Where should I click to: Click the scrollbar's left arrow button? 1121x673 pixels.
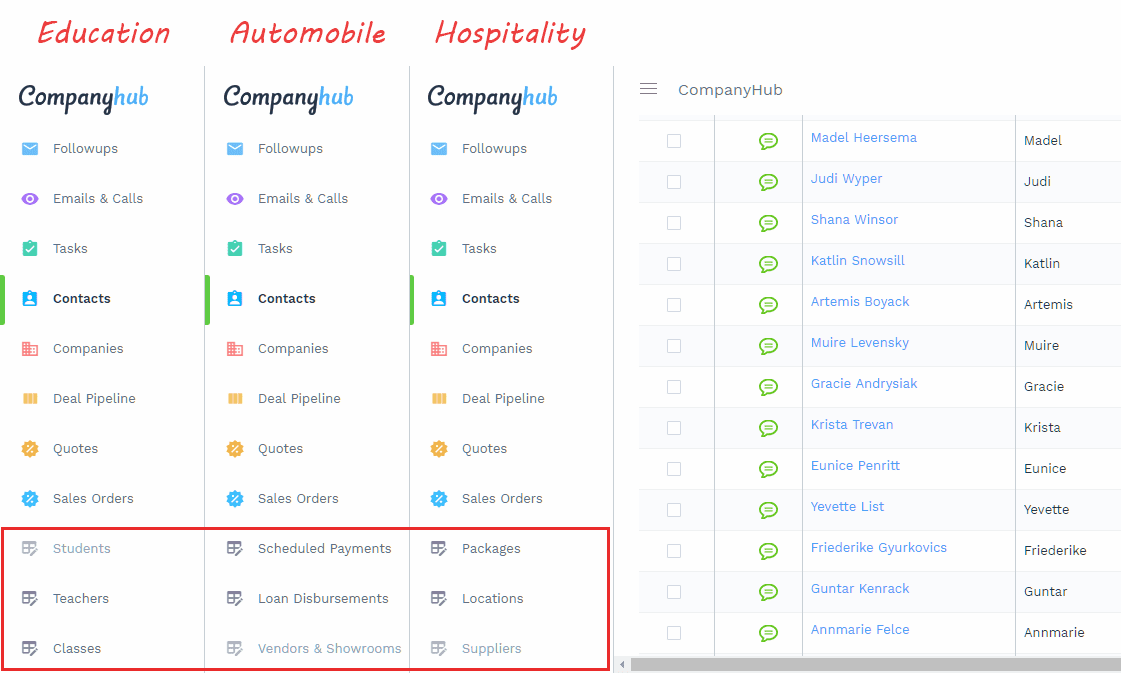pyautogui.click(x=622, y=664)
